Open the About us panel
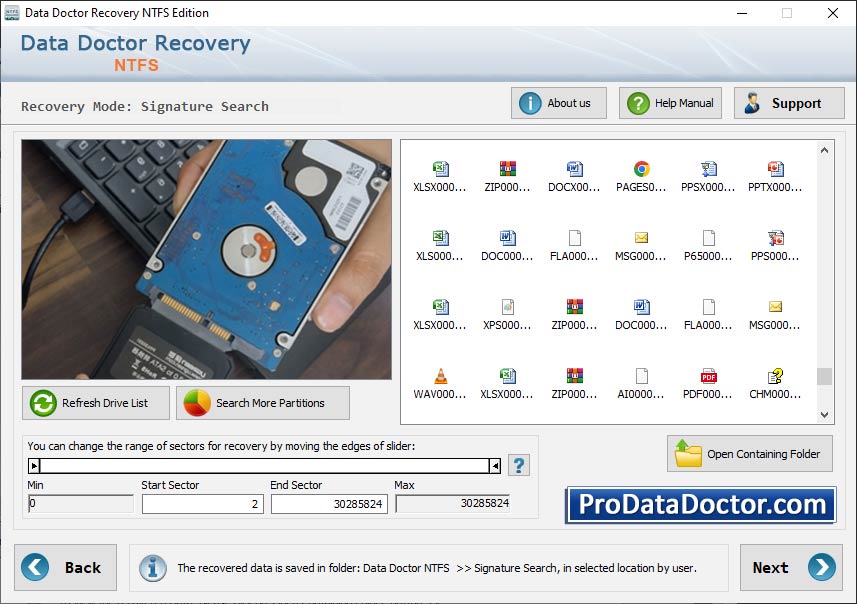Viewport: 857px width, 604px height. pyautogui.click(x=558, y=102)
